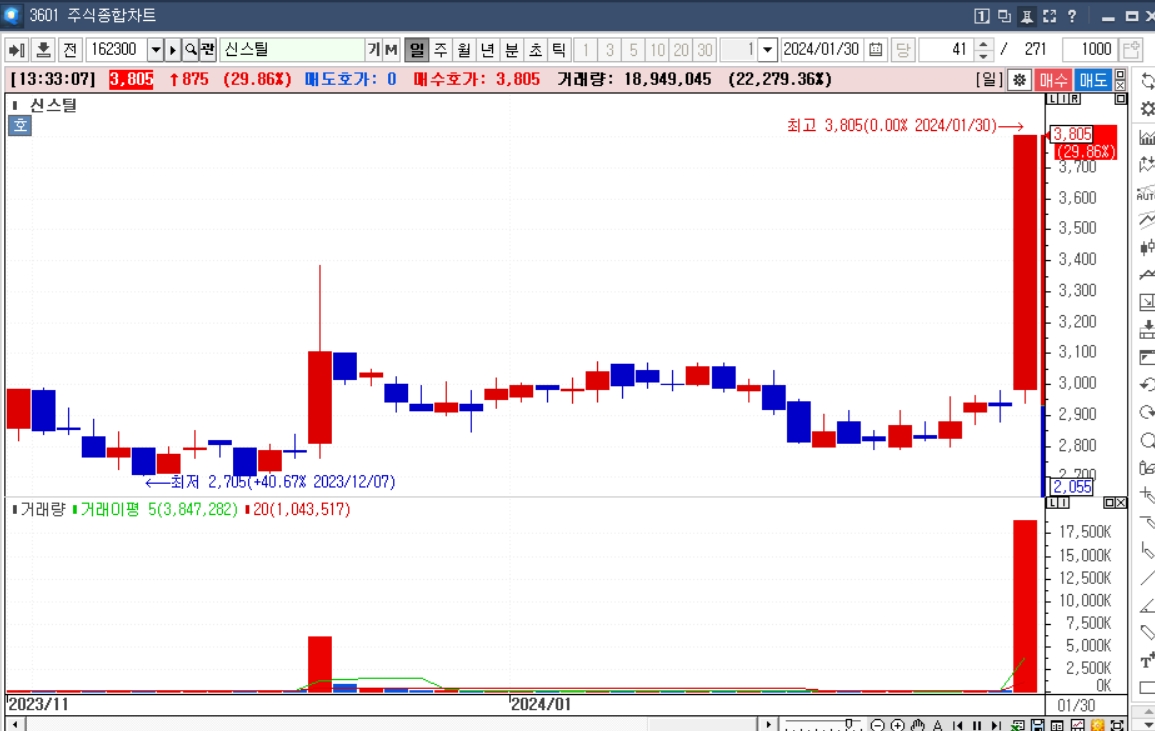Screen dimensions: 1155x731
Task: Click the zoom out minus icon
Action: [x=877, y=725]
